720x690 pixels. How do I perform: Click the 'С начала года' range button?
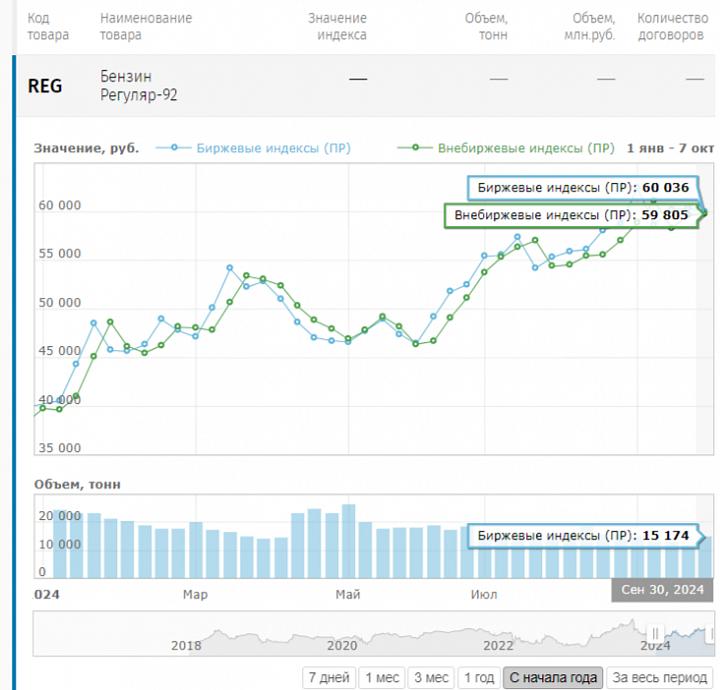click(x=553, y=678)
